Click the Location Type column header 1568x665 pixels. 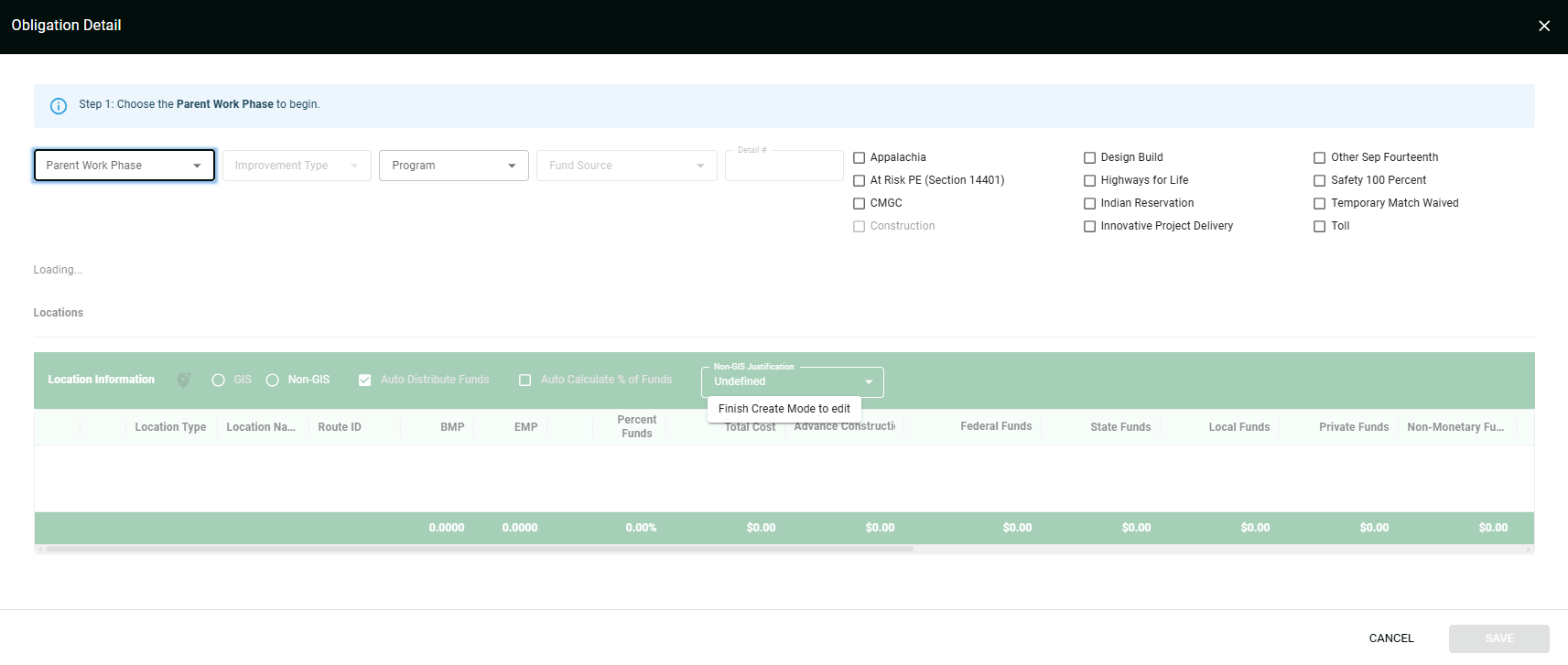170,427
